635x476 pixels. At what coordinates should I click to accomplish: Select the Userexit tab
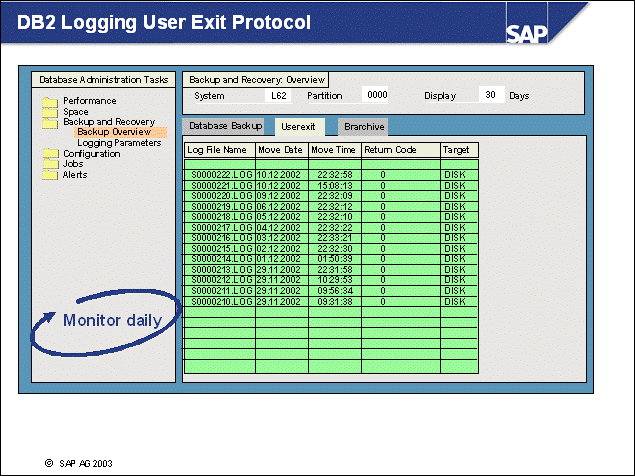(x=299, y=127)
